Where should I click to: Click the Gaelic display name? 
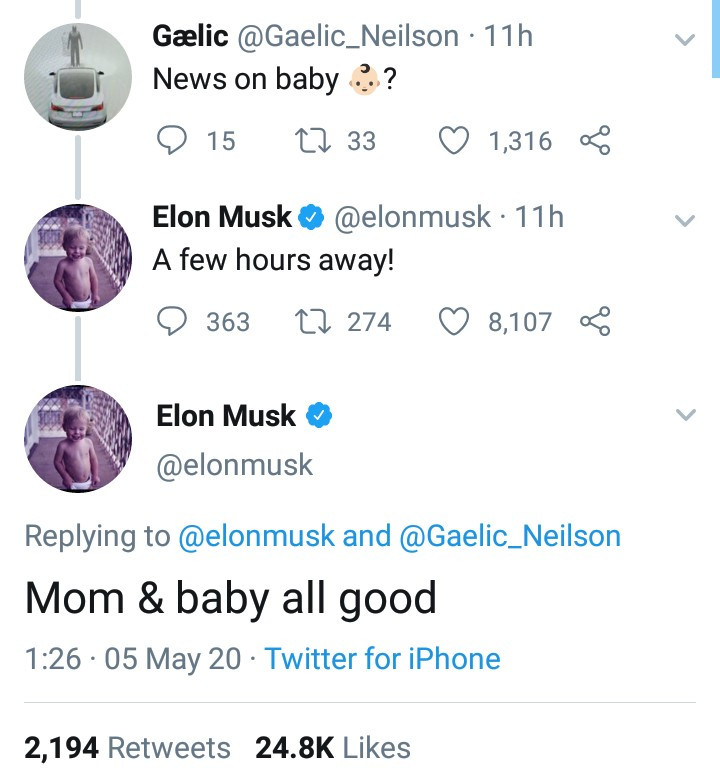pyautogui.click(x=188, y=36)
